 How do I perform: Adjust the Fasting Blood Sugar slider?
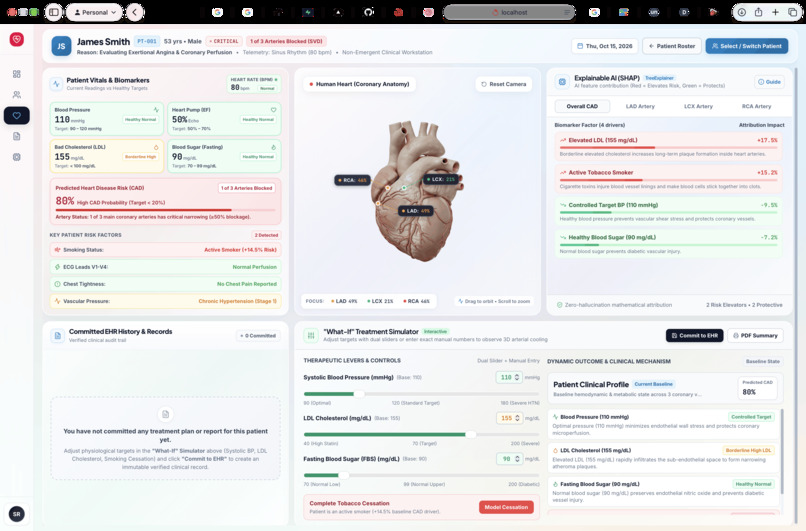point(422,475)
